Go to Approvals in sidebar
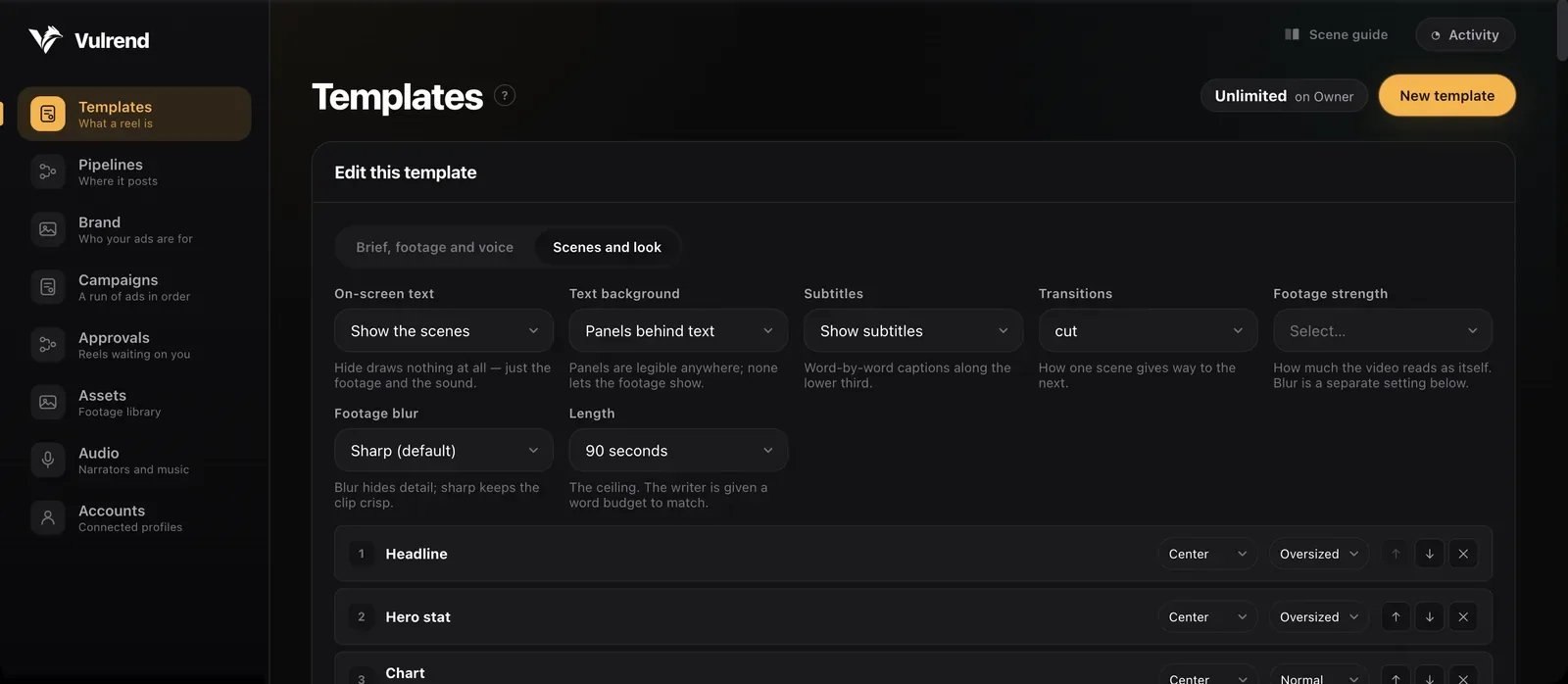 point(134,345)
